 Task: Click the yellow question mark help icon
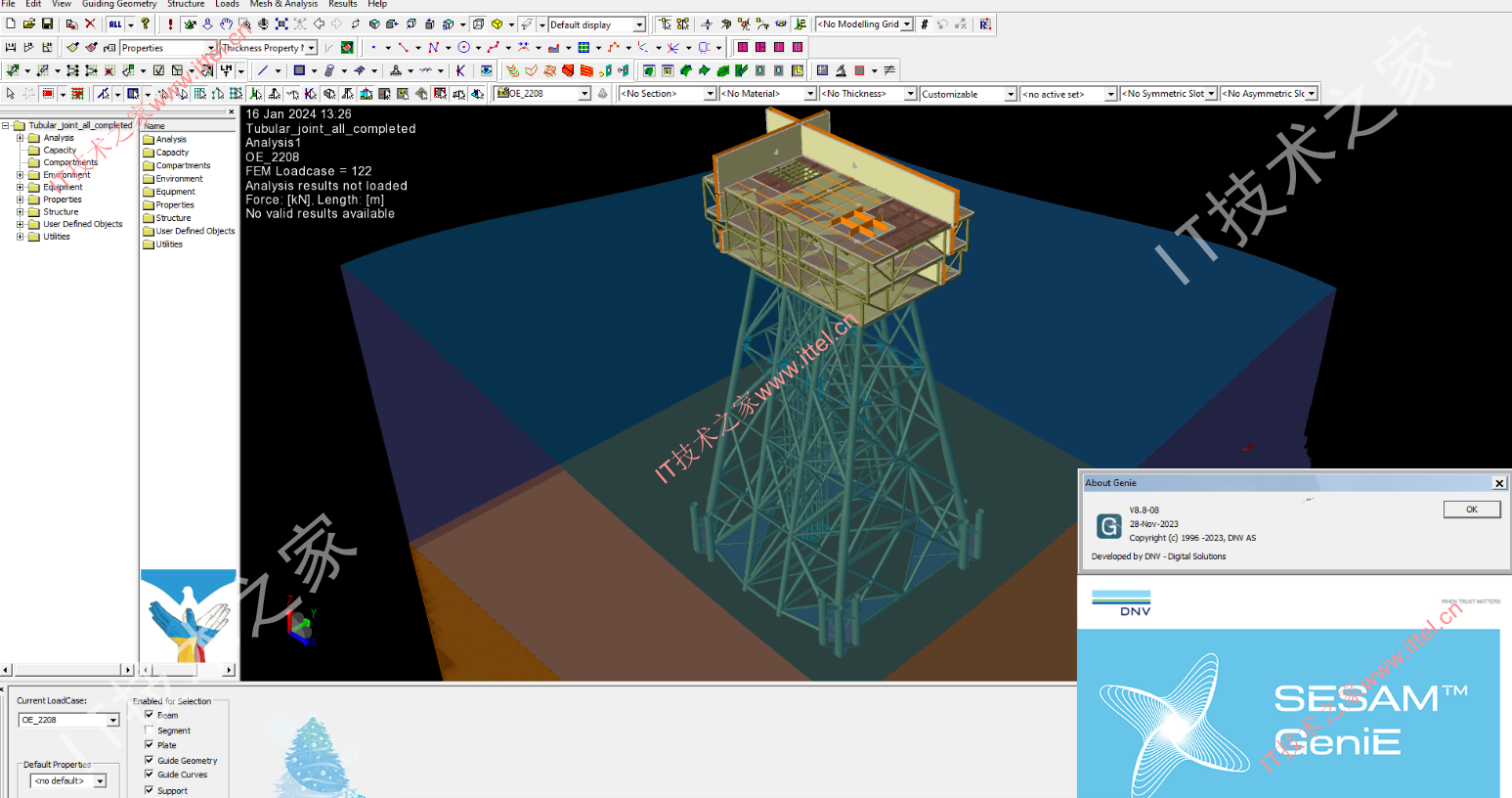point(146,24)
